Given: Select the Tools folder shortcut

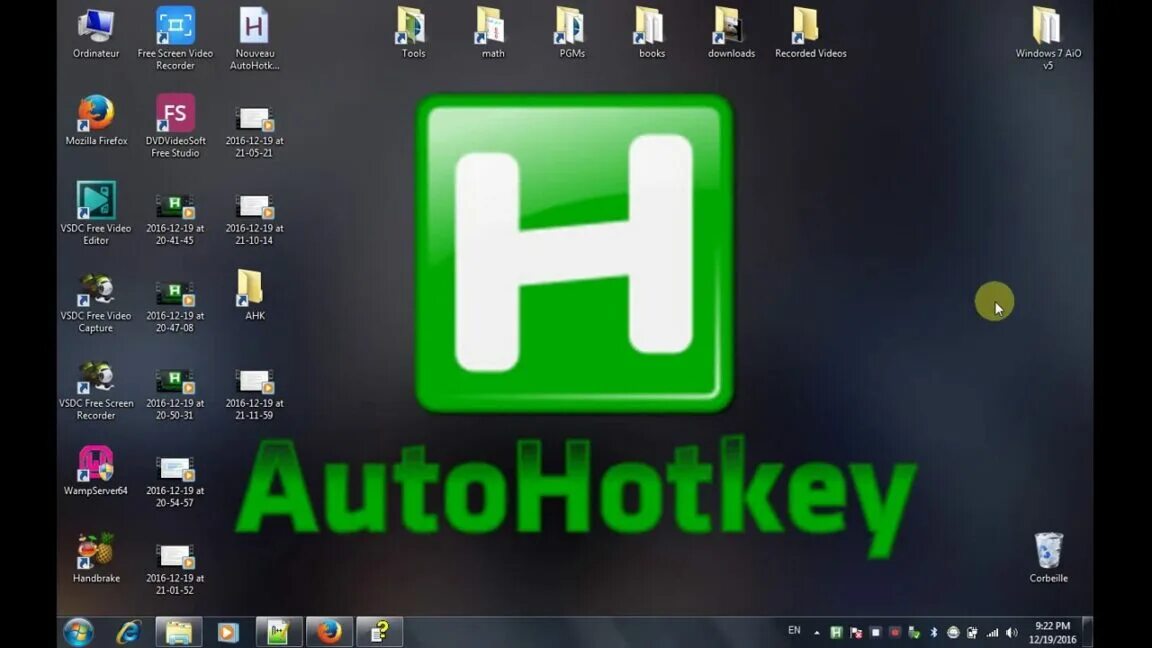Looking at the screenshot, I should click(x=413, y=33).
